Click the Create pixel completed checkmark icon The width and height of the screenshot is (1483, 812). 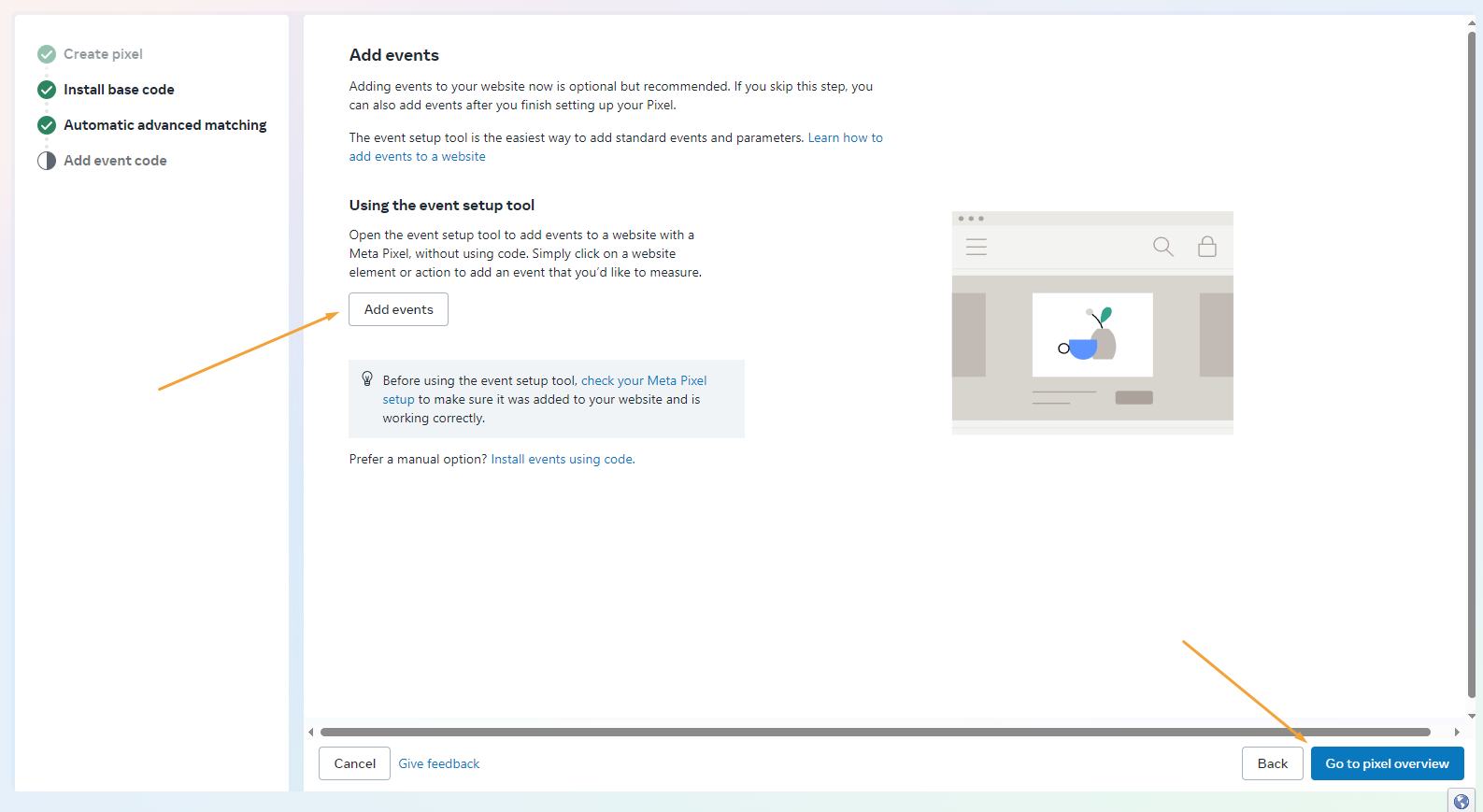pos(47,54)
